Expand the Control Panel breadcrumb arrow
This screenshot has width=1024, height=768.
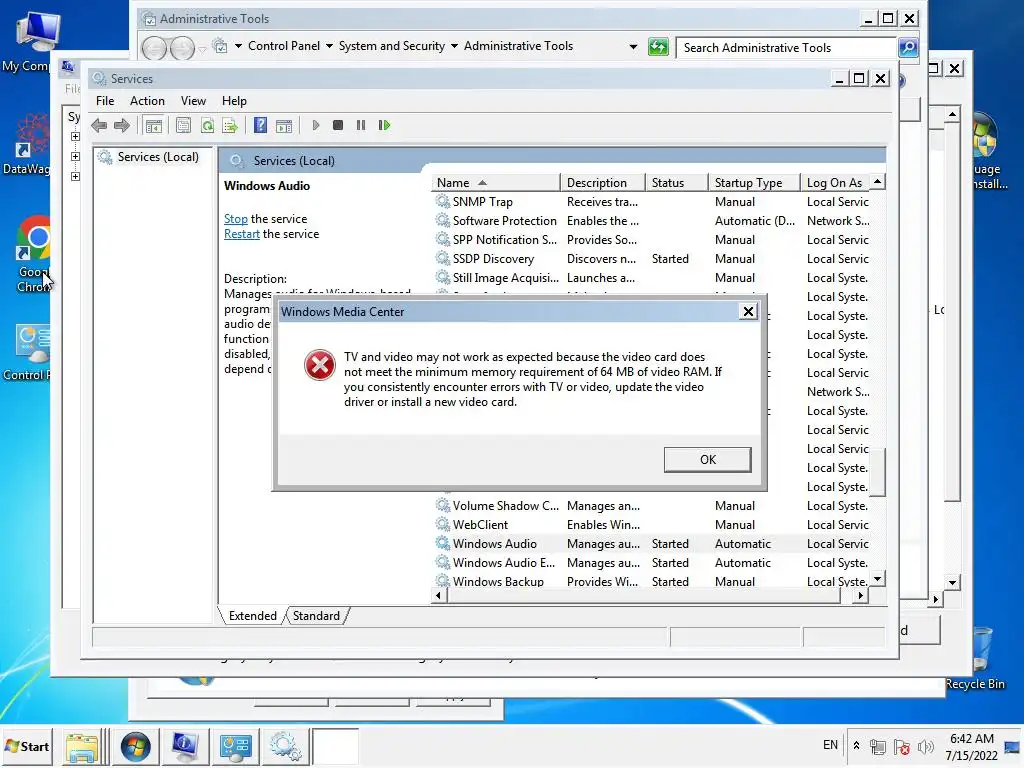[x=329, y=46]
